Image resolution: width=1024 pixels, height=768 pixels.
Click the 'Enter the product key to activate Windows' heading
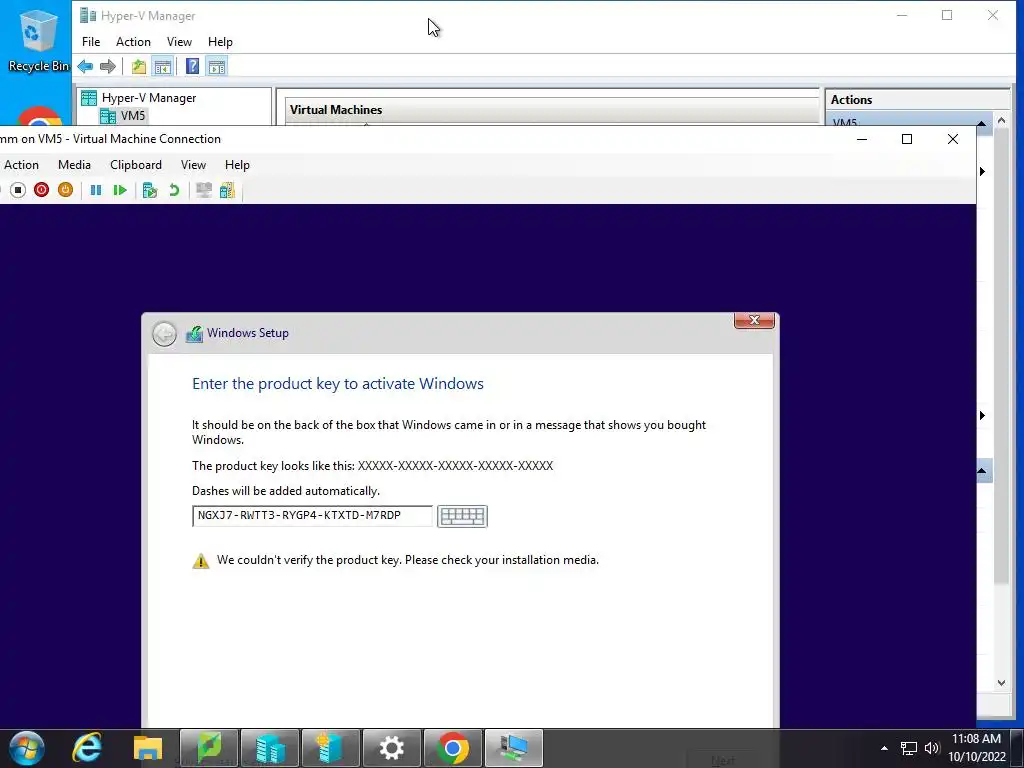pyautogui.click(x=338, y=383)
